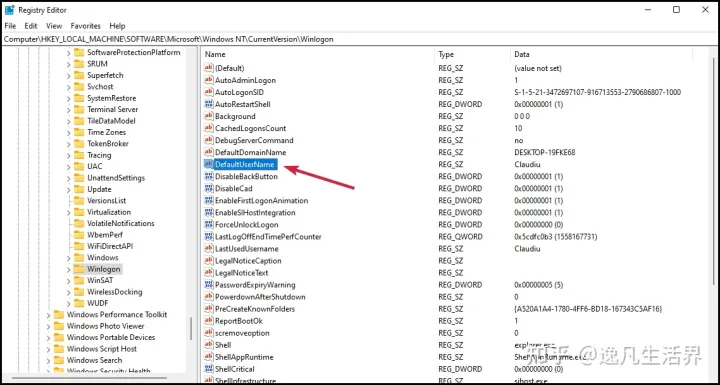Click the string icon beside Background
The height and width of the screenshot is (385, 720).
[x=209, y=116]
